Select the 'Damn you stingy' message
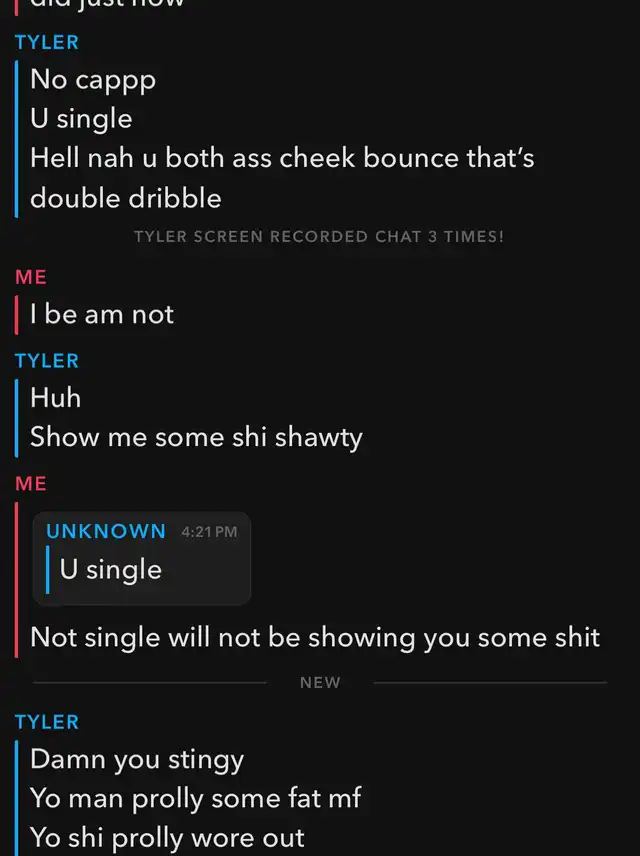The width and height of the screenshot is (640, 856). pos(137,760)
